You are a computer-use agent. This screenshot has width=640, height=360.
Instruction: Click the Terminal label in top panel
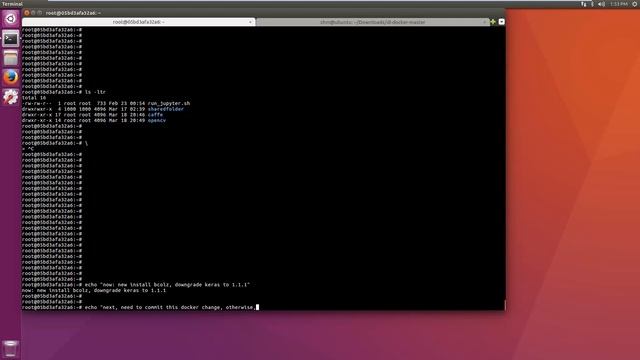click(x=13, y=4)
